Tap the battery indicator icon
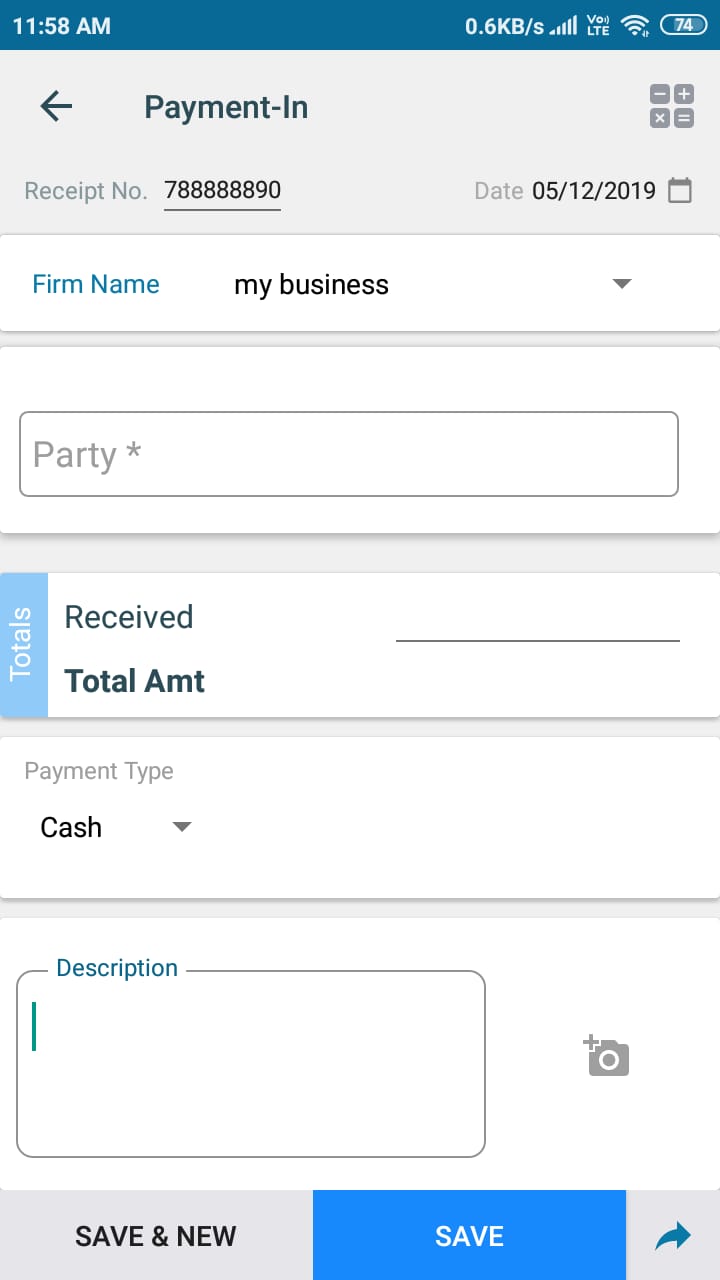 (683, 26)
